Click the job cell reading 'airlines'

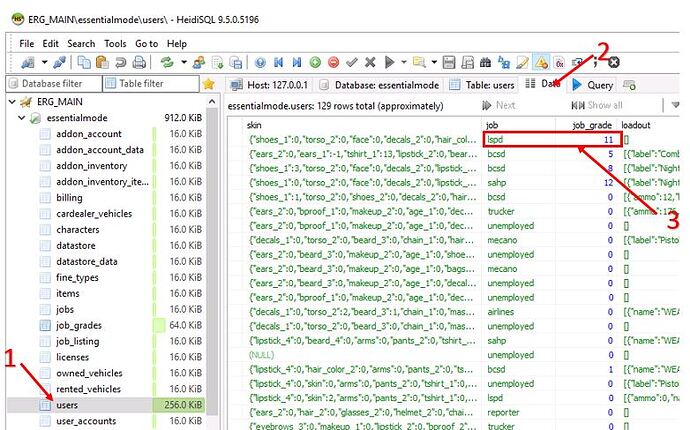[519, 312]
